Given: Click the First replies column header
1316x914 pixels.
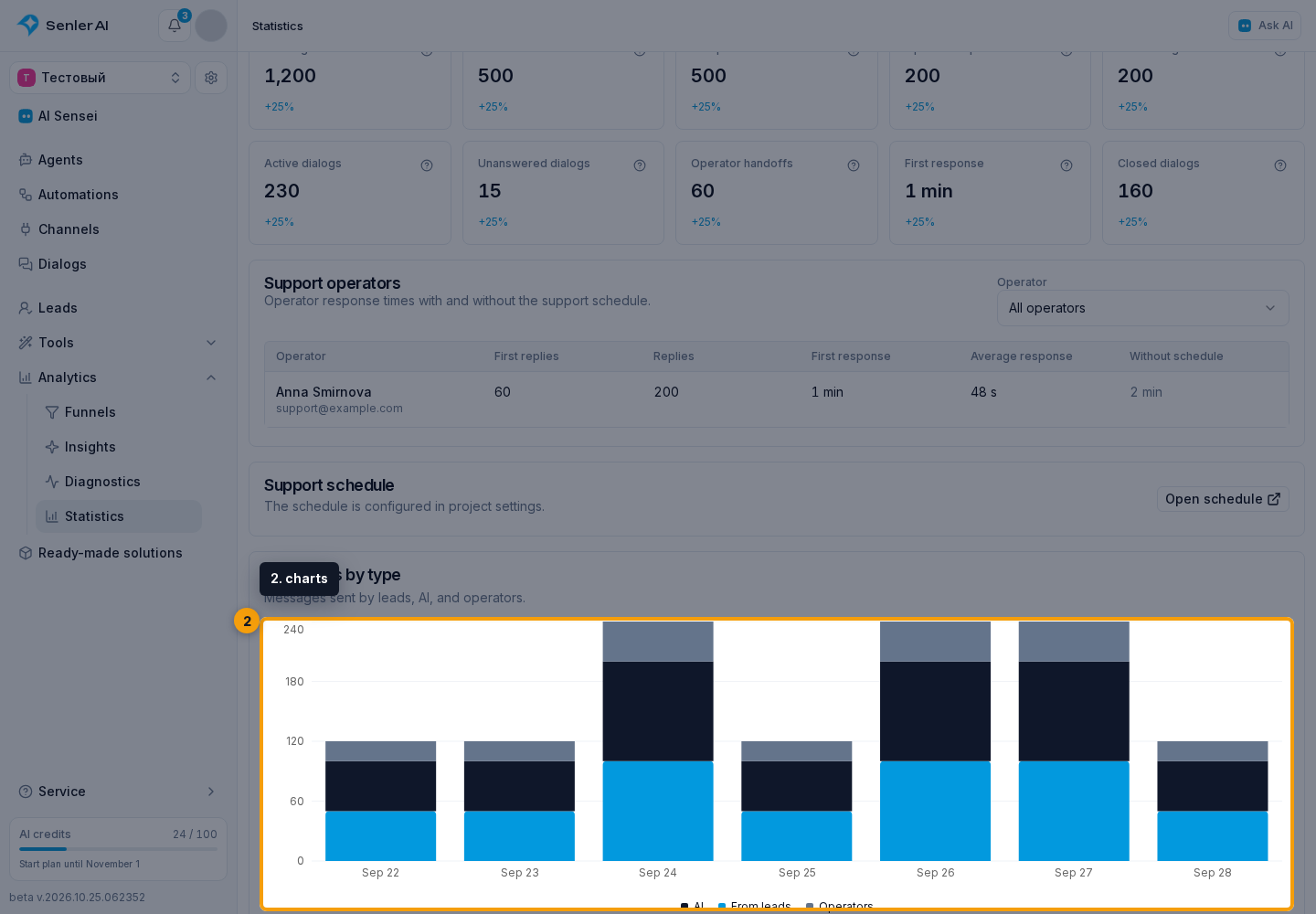Looking at the screenshot, I should pyautogui.click(x=526, y=356).
